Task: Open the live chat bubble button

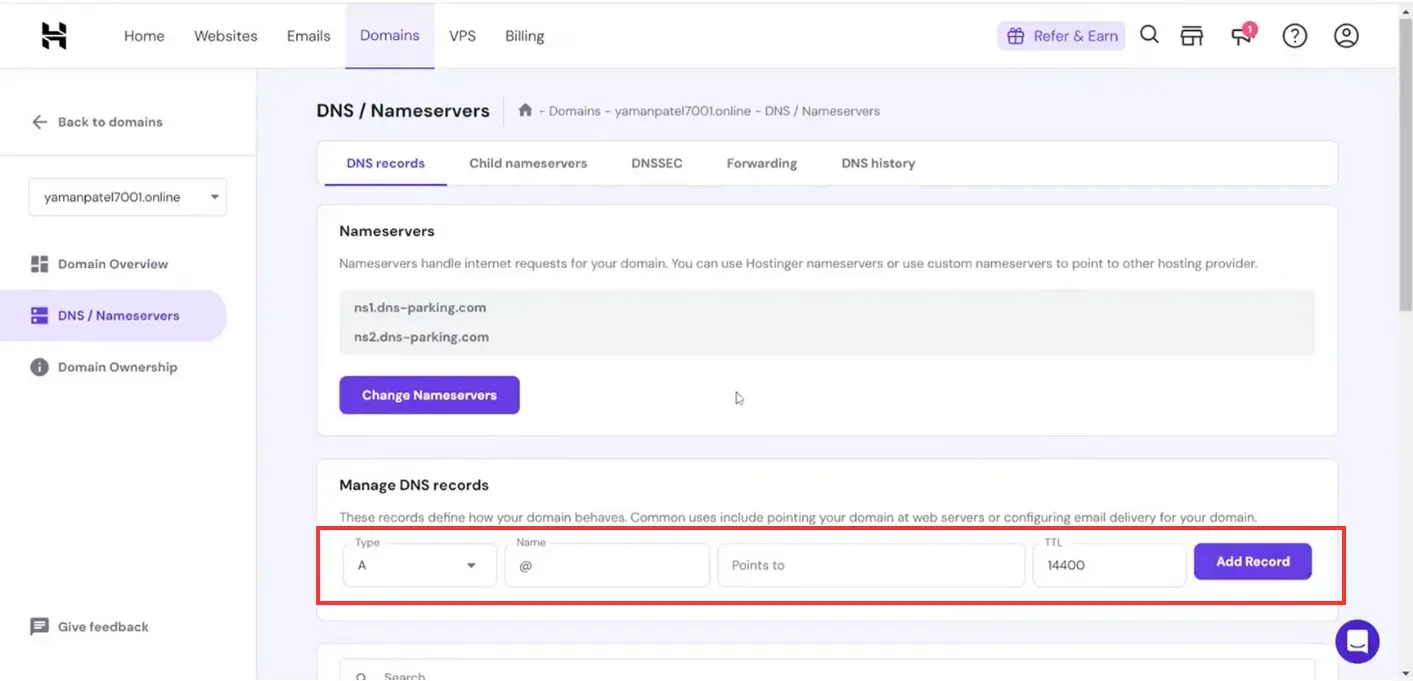Action: point(1357,641)
